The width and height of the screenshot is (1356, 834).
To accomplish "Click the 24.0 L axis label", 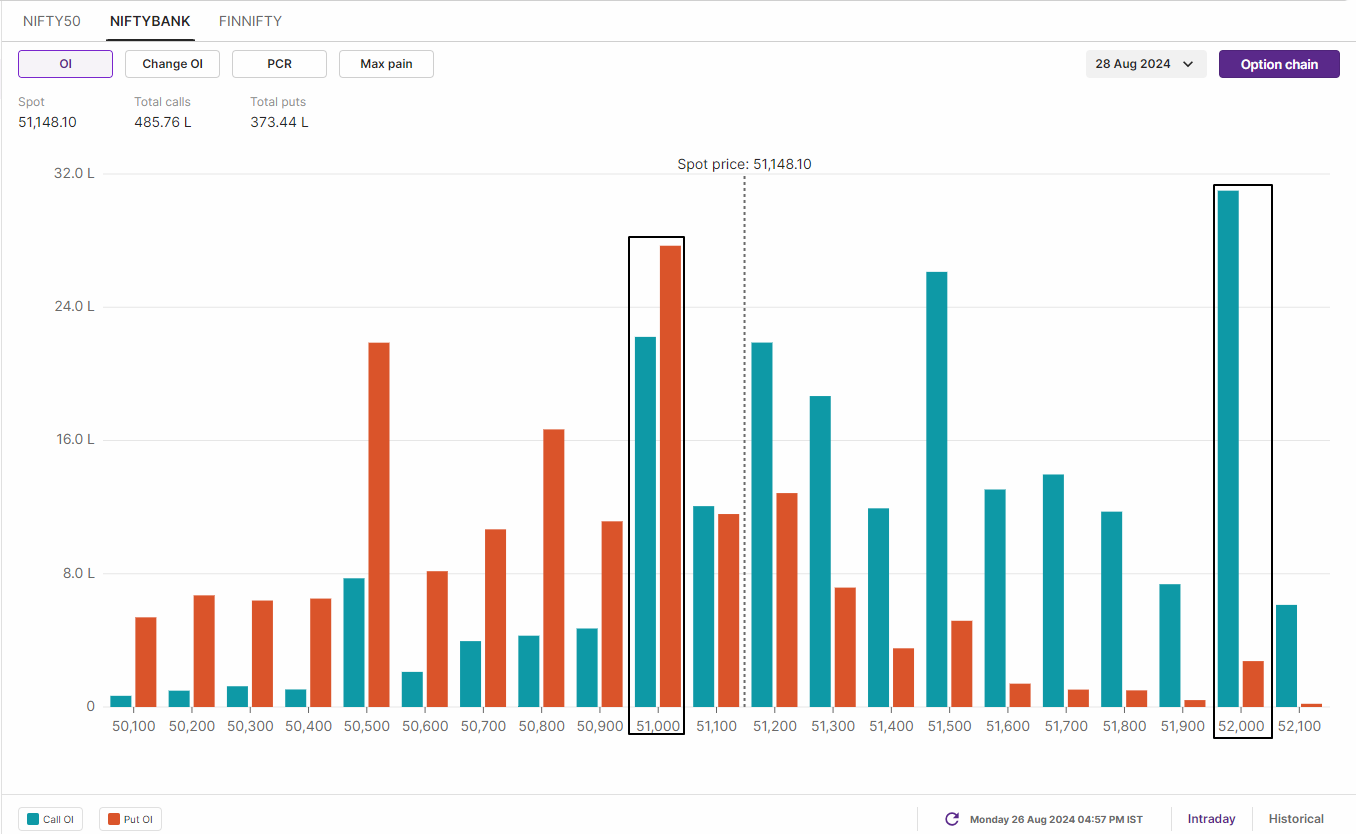I will click(75, 307).
